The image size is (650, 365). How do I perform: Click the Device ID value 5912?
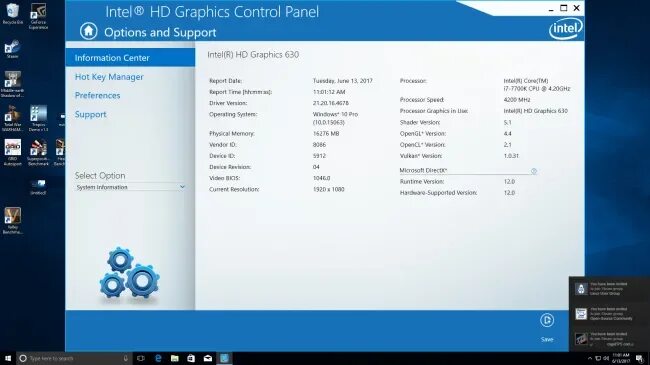[x=319, y=156]
